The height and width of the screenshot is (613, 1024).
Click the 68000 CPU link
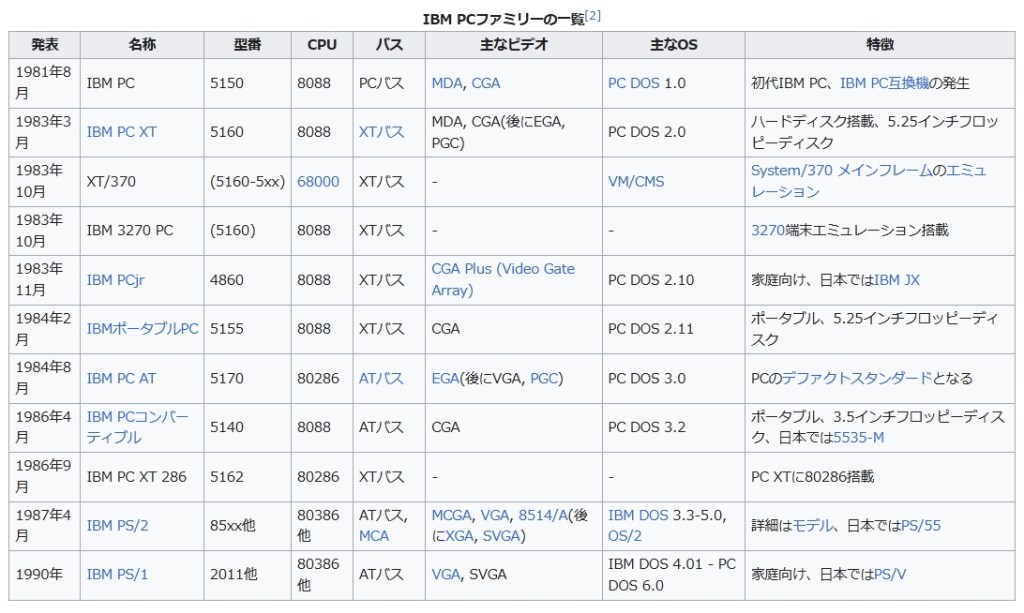point(318,181)
